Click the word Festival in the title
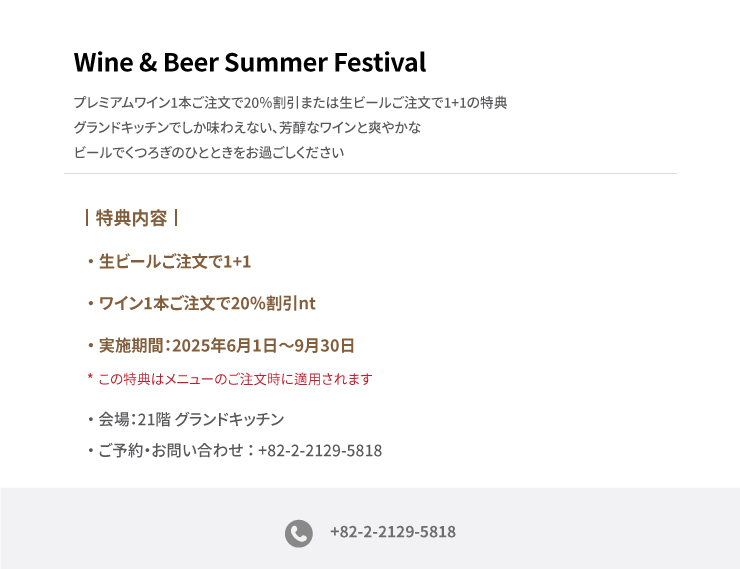740x569 pixels. coord(380,62)
